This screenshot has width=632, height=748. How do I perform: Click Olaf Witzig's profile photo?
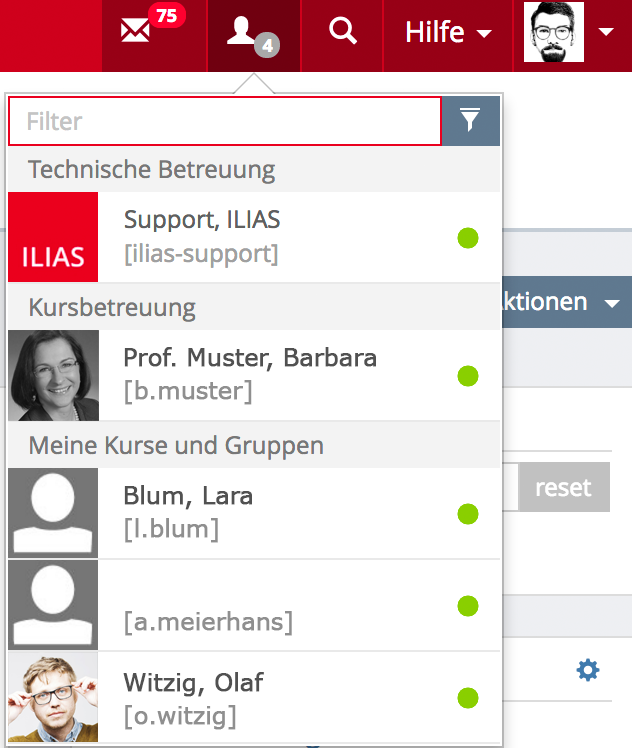[x=53, y=697]
